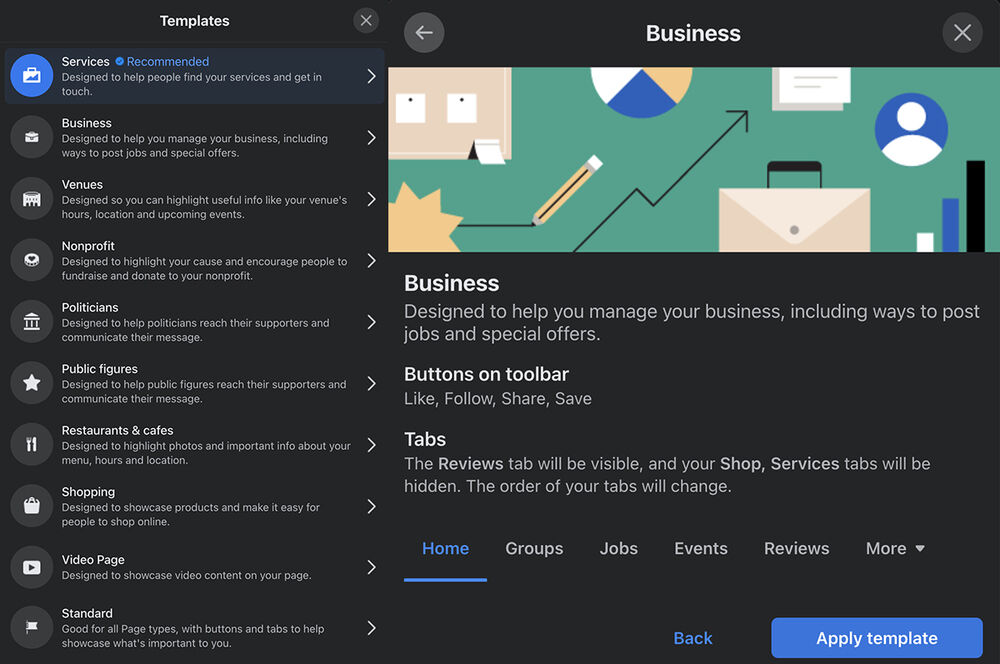Select the Standard template title
The image size is (1000, 664).
coord(87,613)
